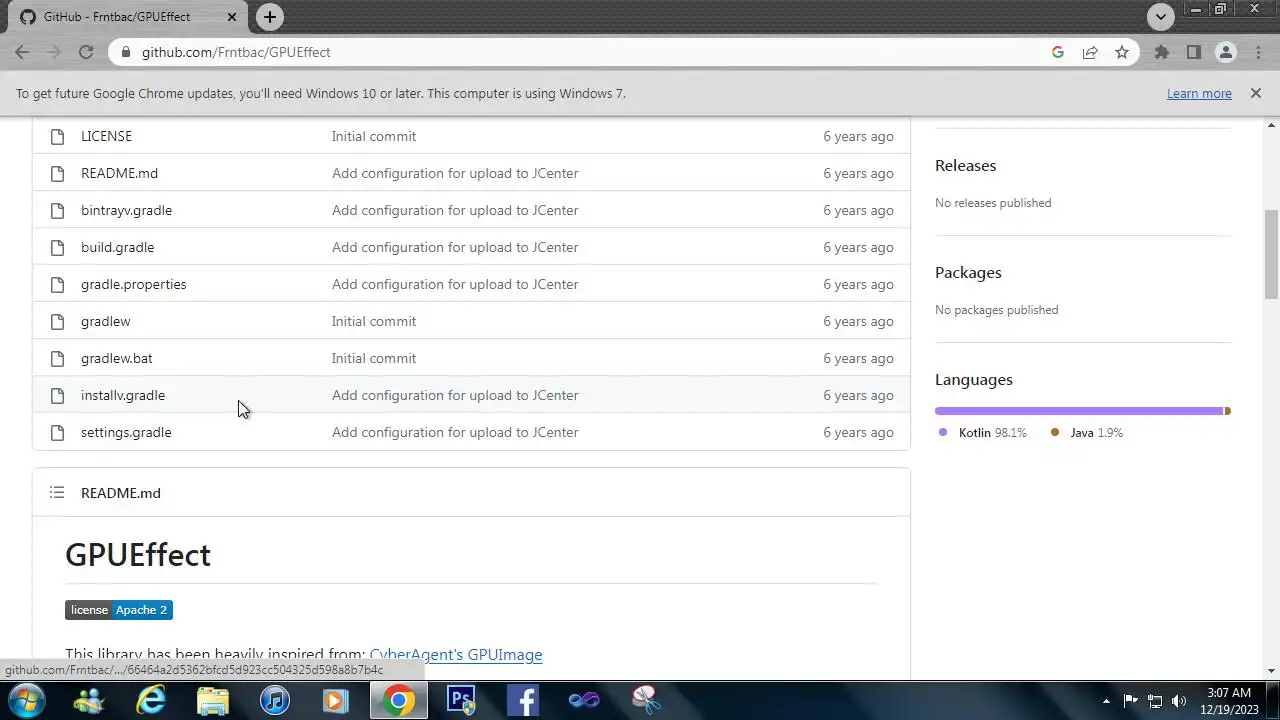Screen dimensions: 1280x720
Task: Click the Java 1.9% language link
Action: point(1087,432)
